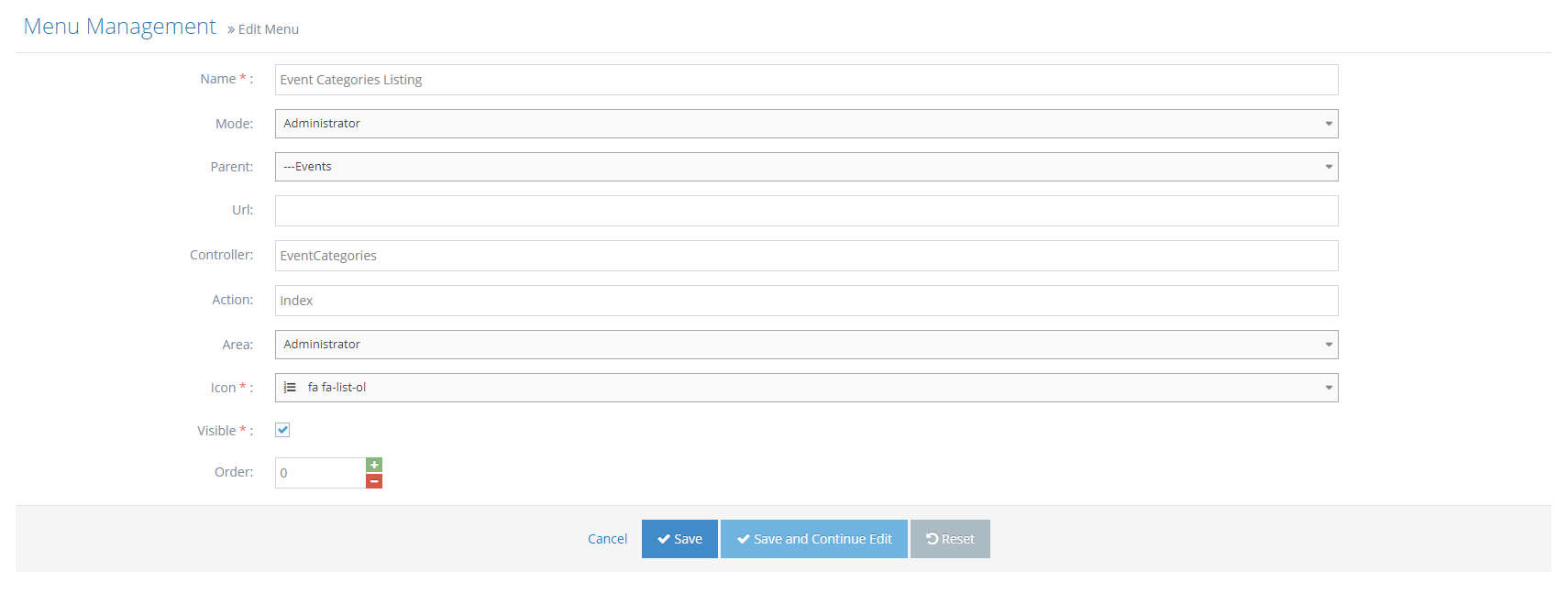The image size is (1568, 593).
Task: Click the Menu Management heading
Action: (x=119, y=26)
